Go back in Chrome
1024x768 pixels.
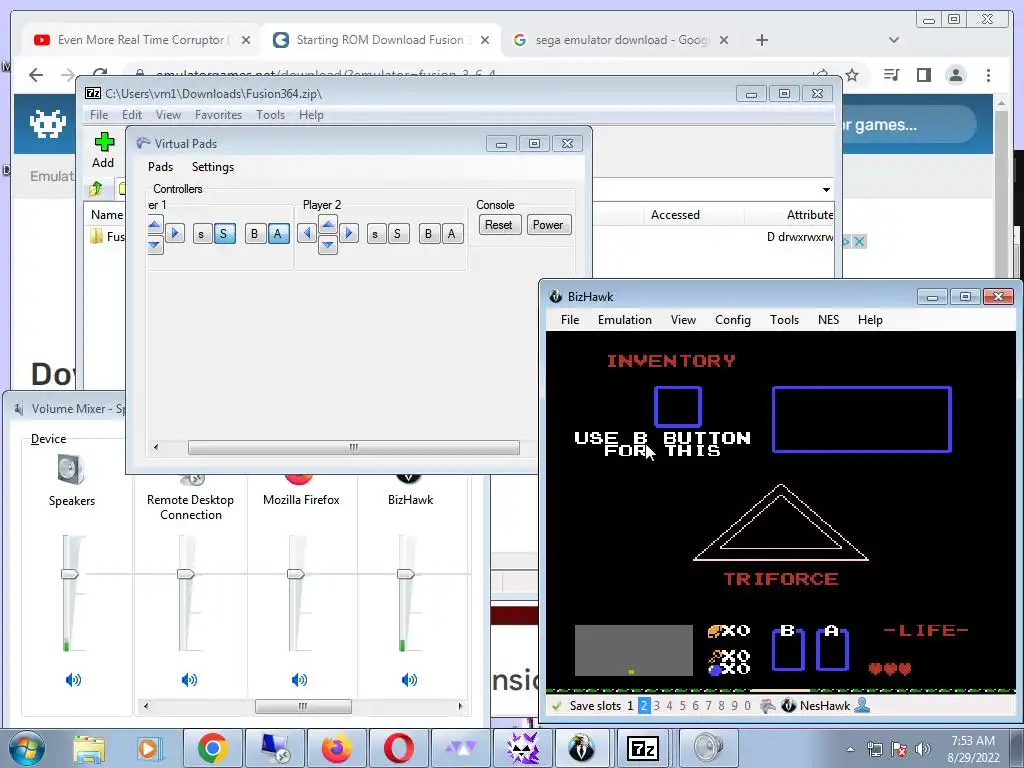coord(36,75)
